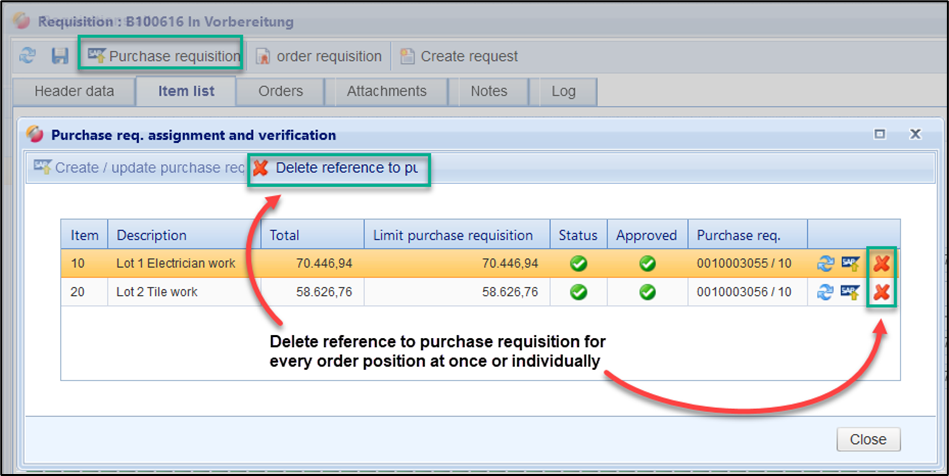Viewport: 949px width, 476px height.
Task: Open the Attachments tab
Action: pos(386,91)
